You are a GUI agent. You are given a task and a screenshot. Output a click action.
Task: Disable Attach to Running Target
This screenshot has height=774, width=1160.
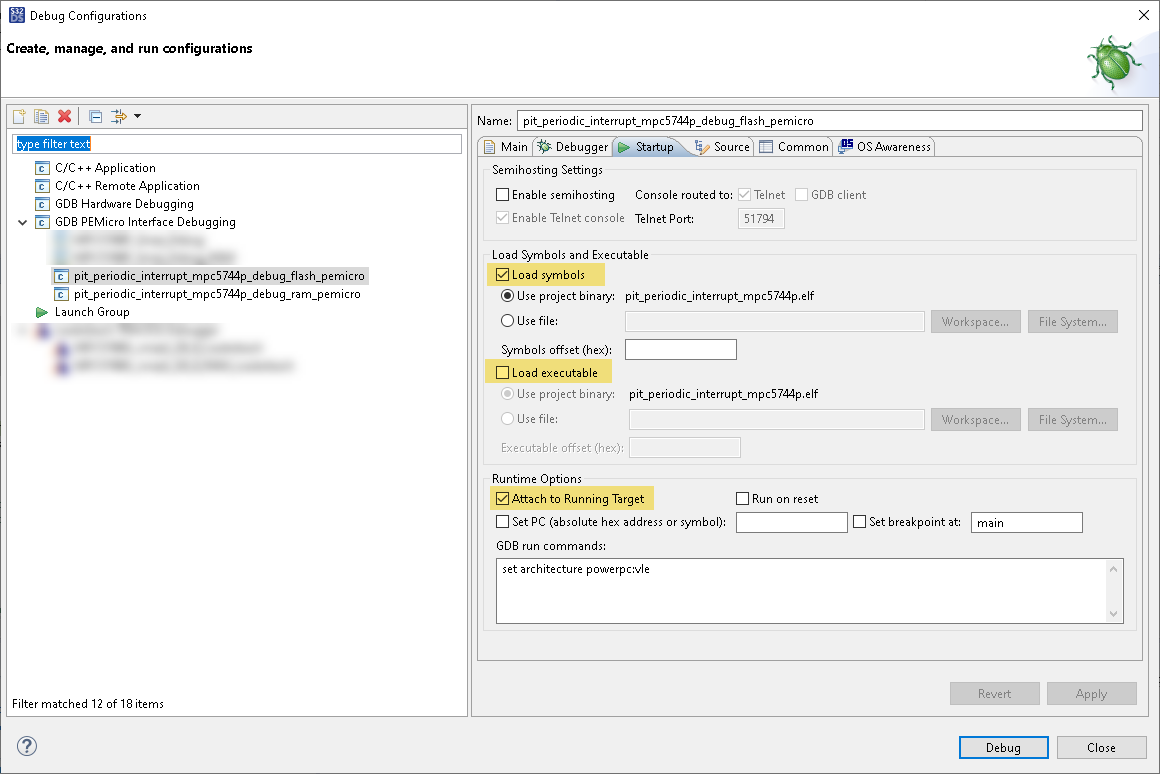coord(504,498)
